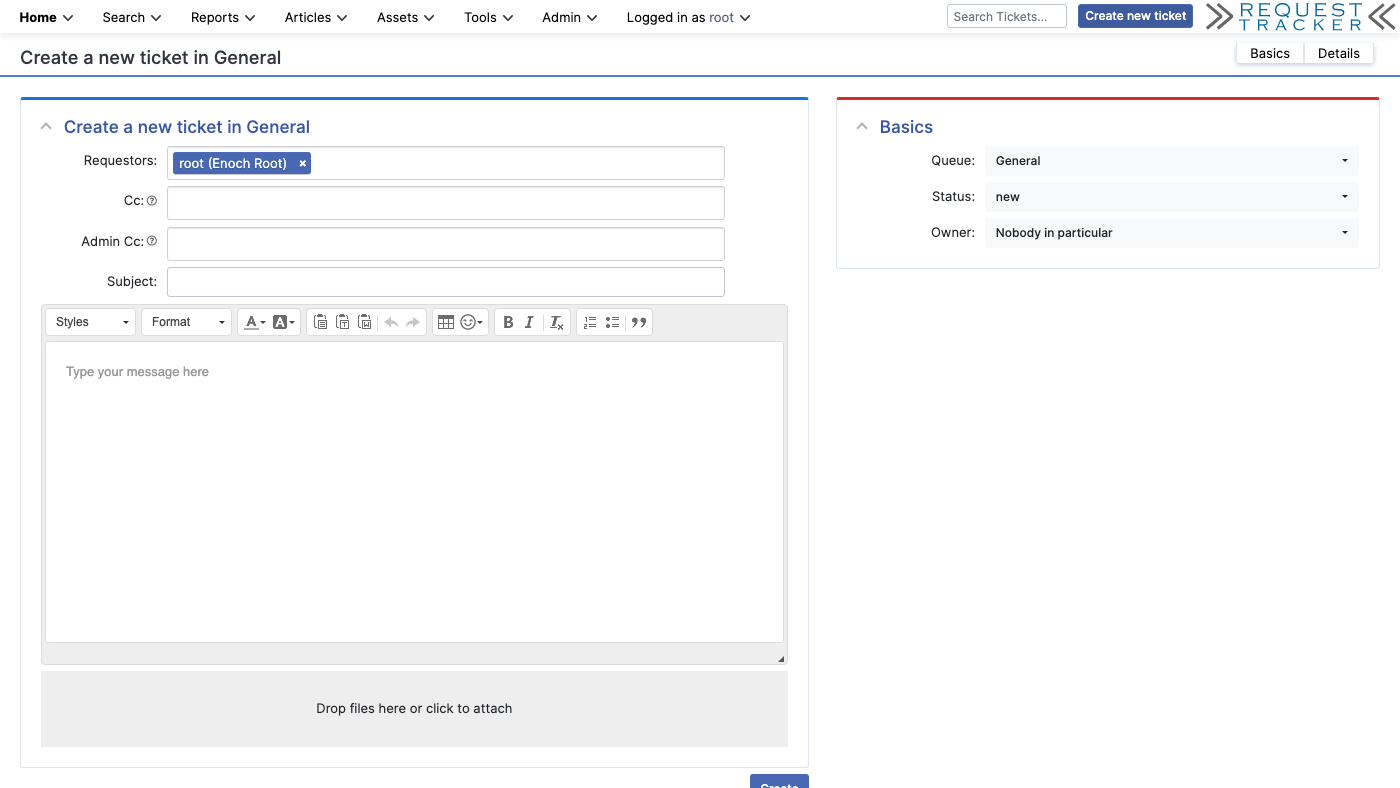The height and width of the screenshot is (788, 1400).
Task: Click the Undo arrow in editor
Action: 391,322
